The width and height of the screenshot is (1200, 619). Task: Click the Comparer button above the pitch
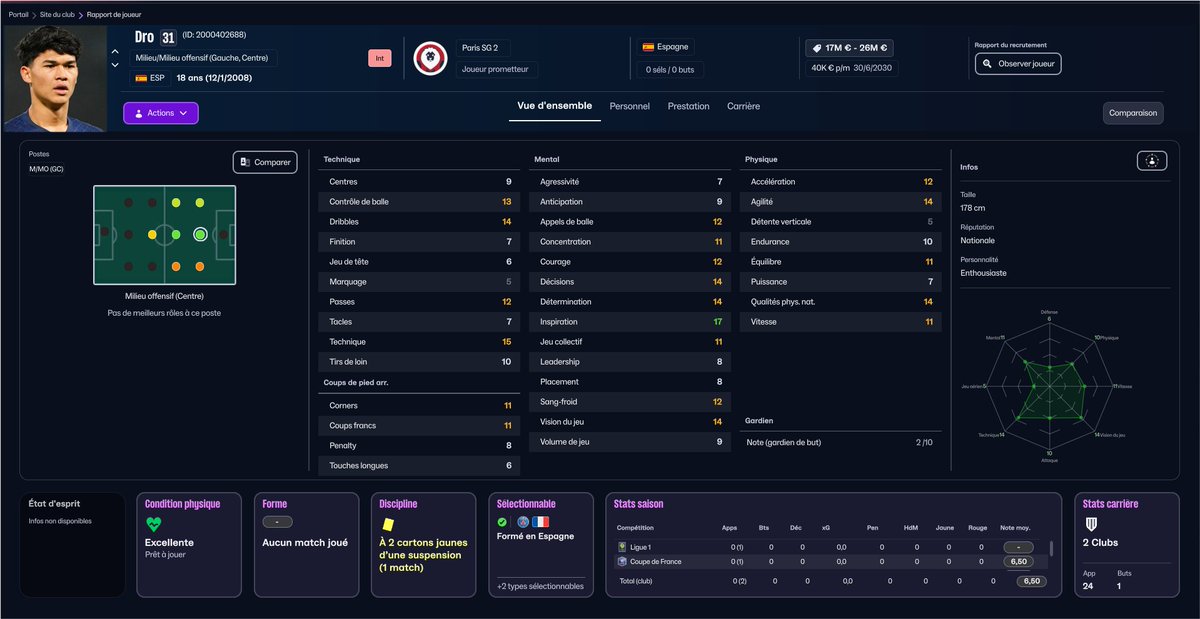pos(265,162)
